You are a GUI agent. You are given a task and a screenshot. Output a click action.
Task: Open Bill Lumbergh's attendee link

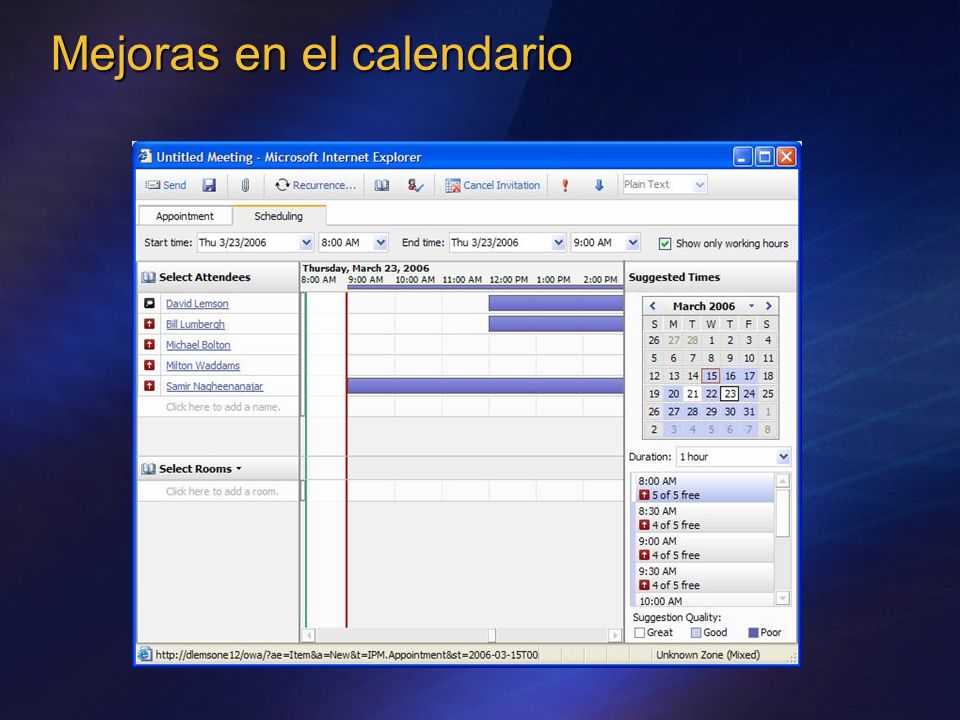pos(195,324)
